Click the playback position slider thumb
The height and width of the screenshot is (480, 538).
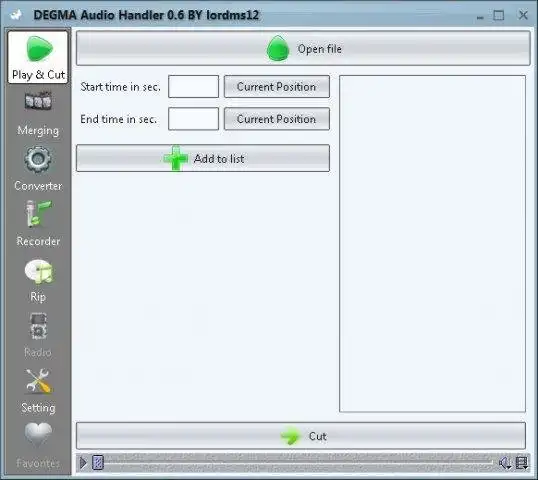(98, 463)
